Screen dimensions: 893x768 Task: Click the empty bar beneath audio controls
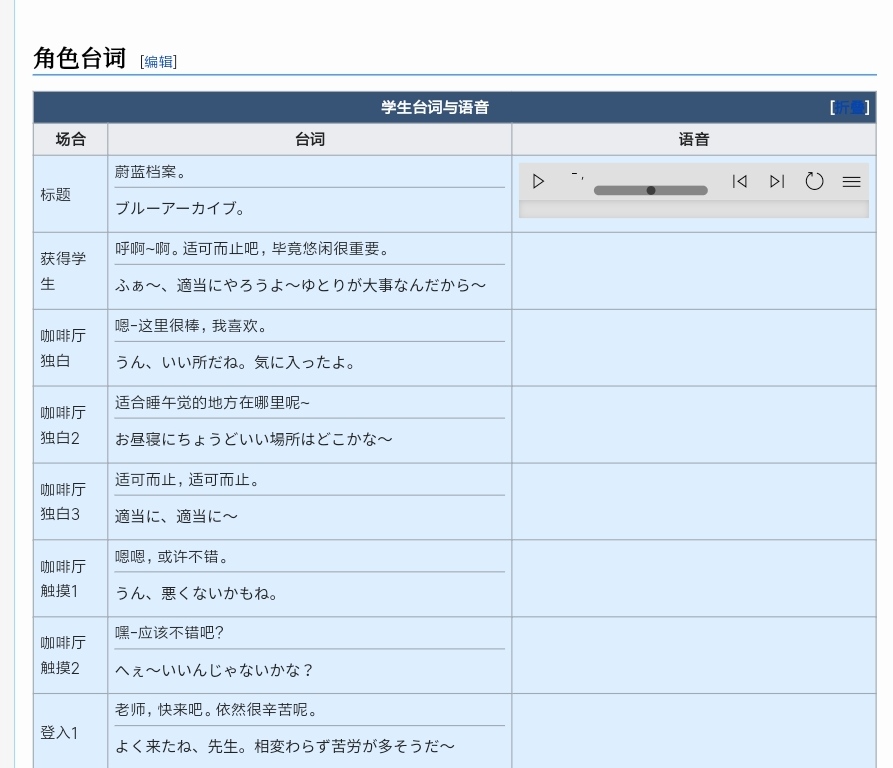pos(693,209)
